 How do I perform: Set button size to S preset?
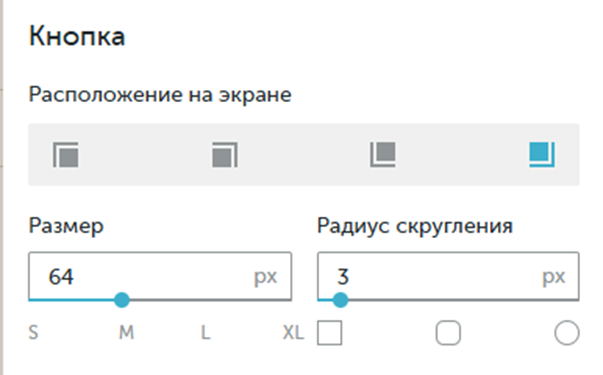click(33, 333)
